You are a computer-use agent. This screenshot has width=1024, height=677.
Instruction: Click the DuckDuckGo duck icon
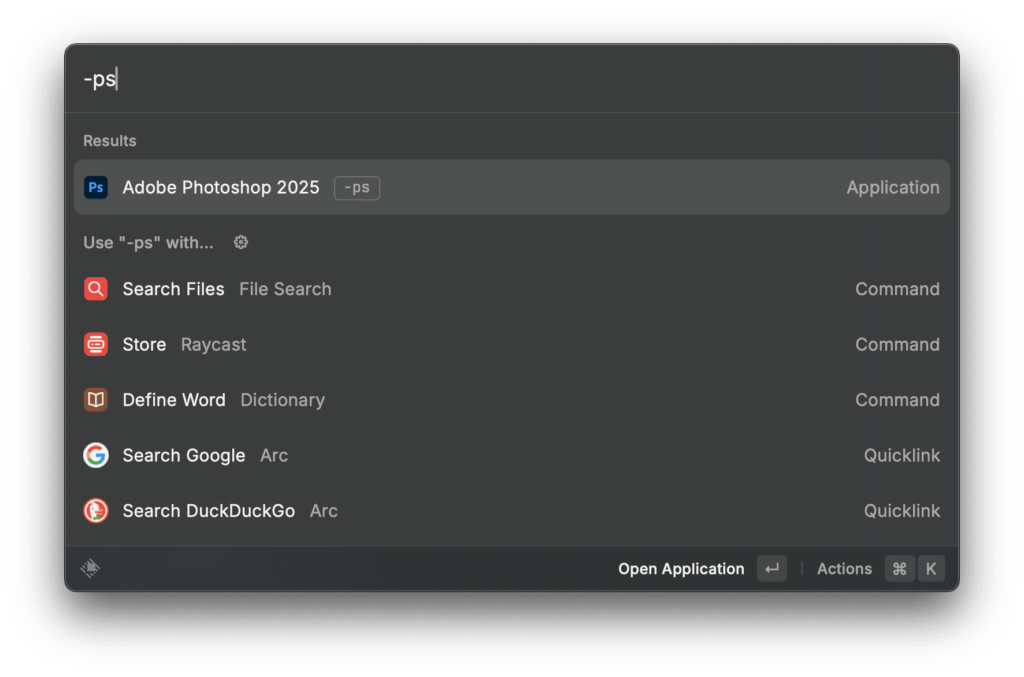click(96, 511)
